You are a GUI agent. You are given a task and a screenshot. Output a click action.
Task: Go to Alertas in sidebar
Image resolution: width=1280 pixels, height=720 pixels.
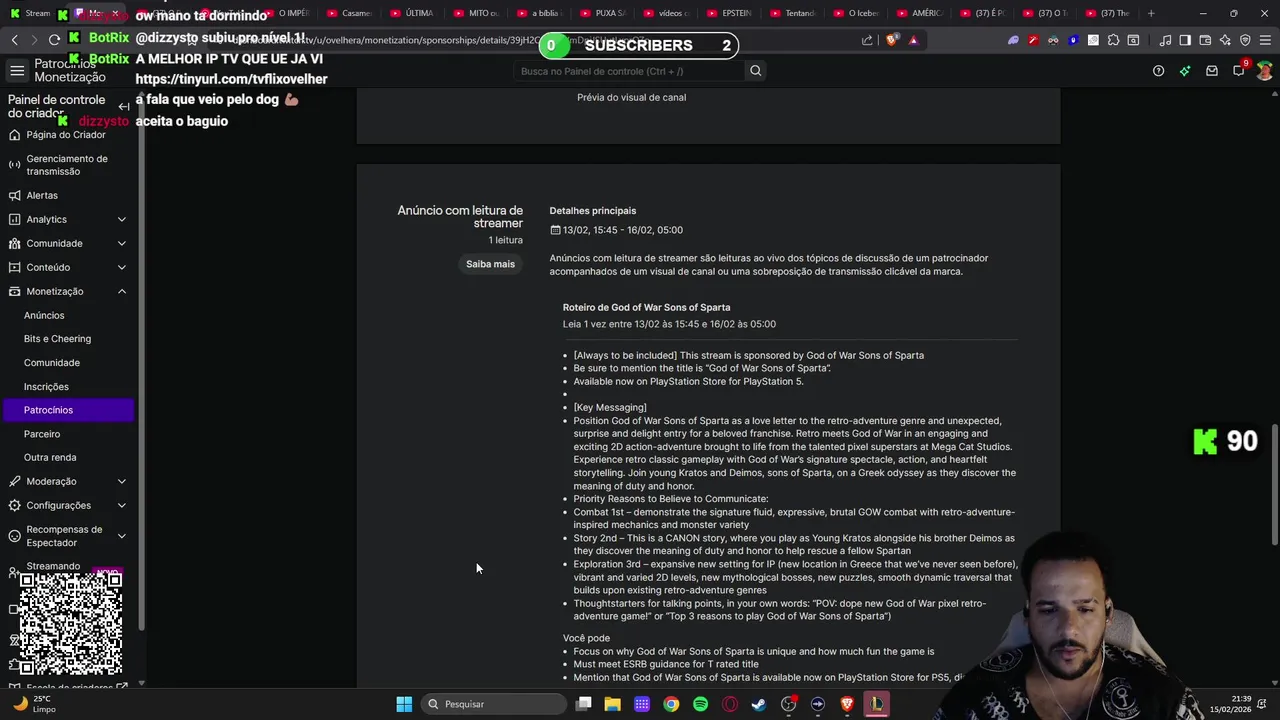42,195
